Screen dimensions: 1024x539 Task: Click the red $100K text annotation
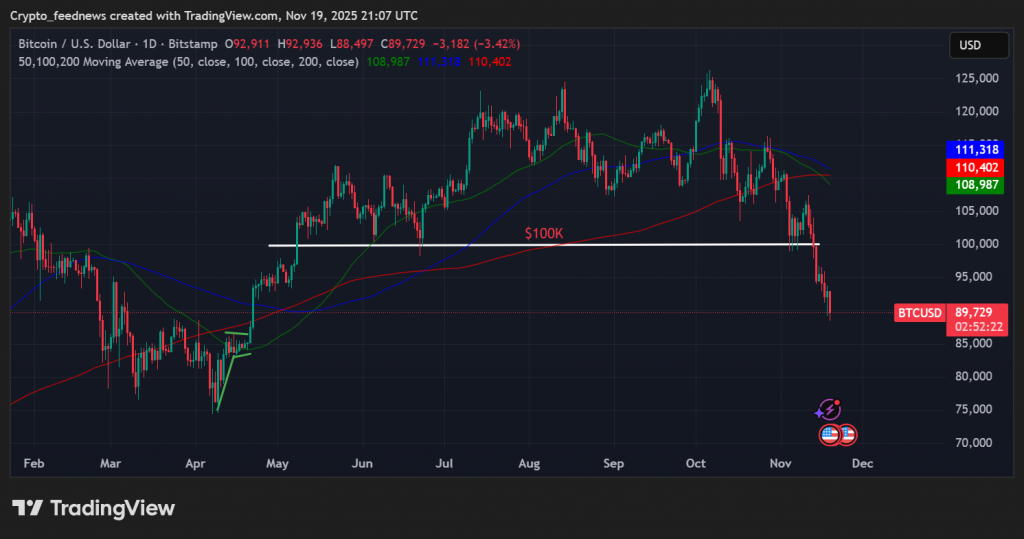point(545,233)
